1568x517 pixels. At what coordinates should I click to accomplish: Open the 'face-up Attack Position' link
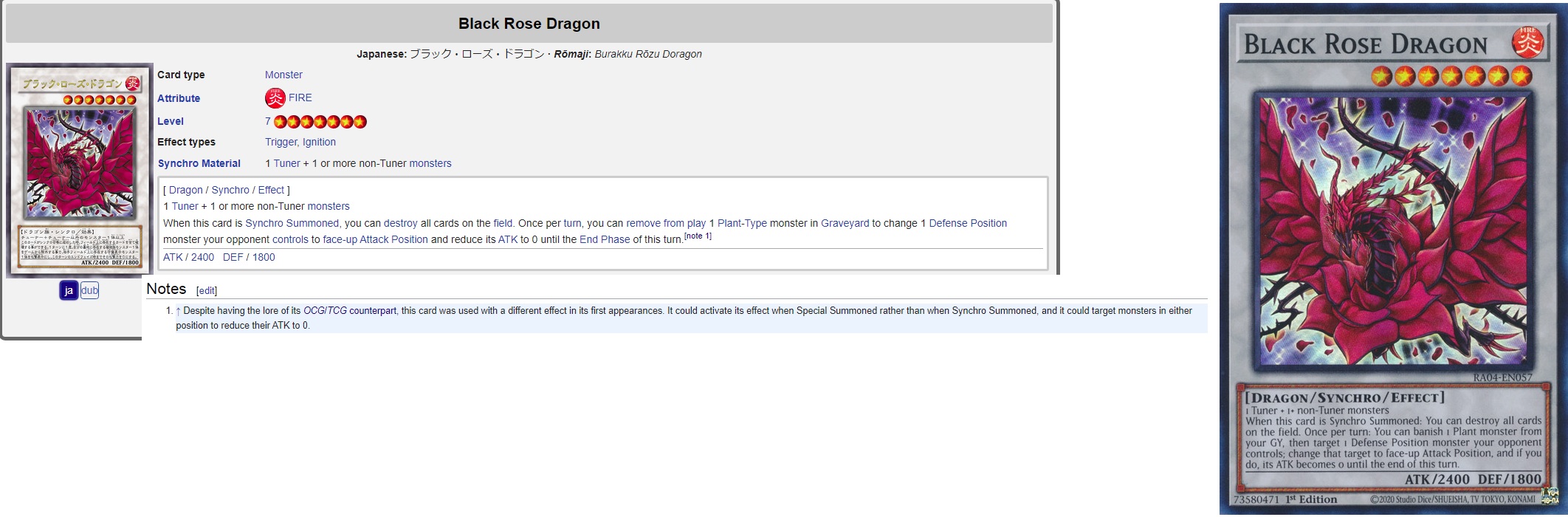pos(376,239)
